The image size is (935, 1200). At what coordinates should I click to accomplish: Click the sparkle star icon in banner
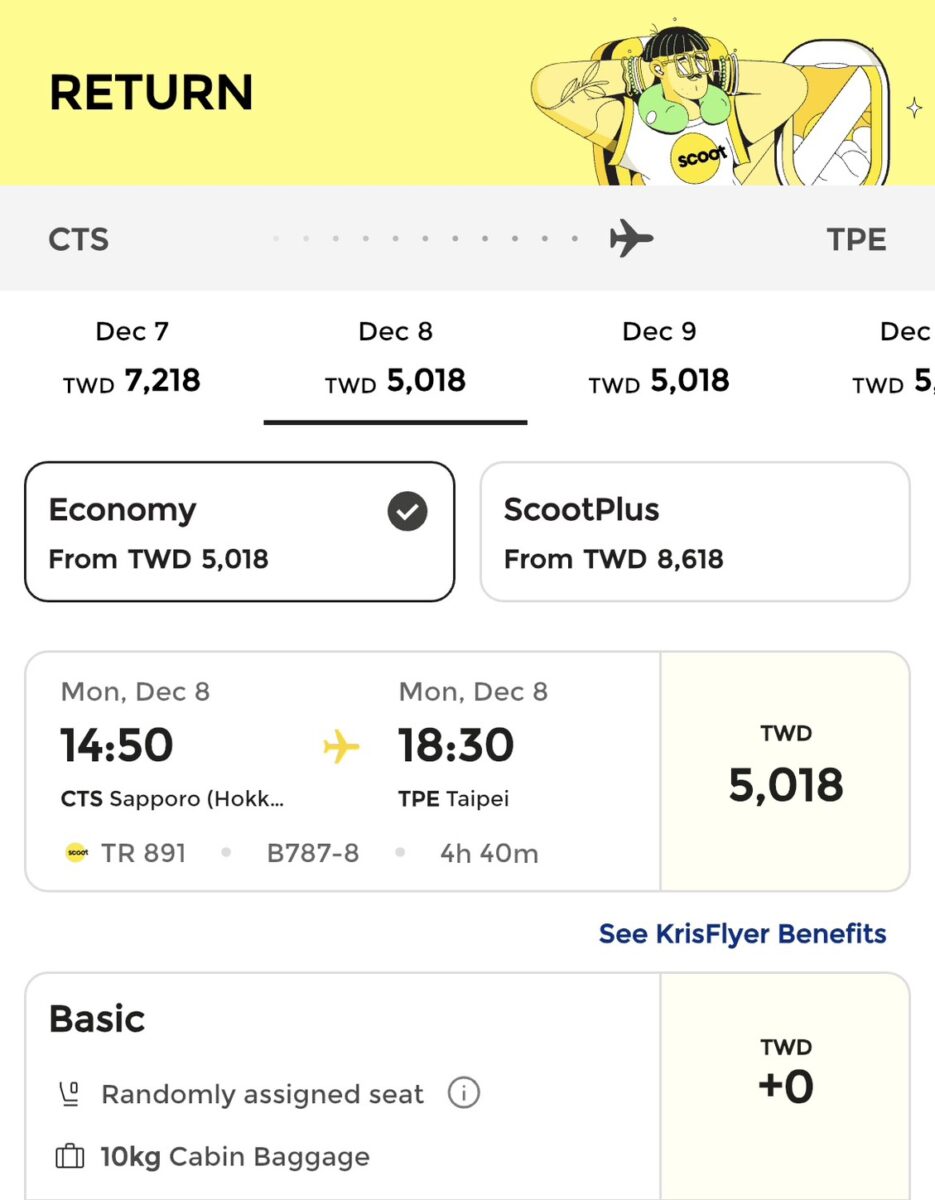[914, 108]
